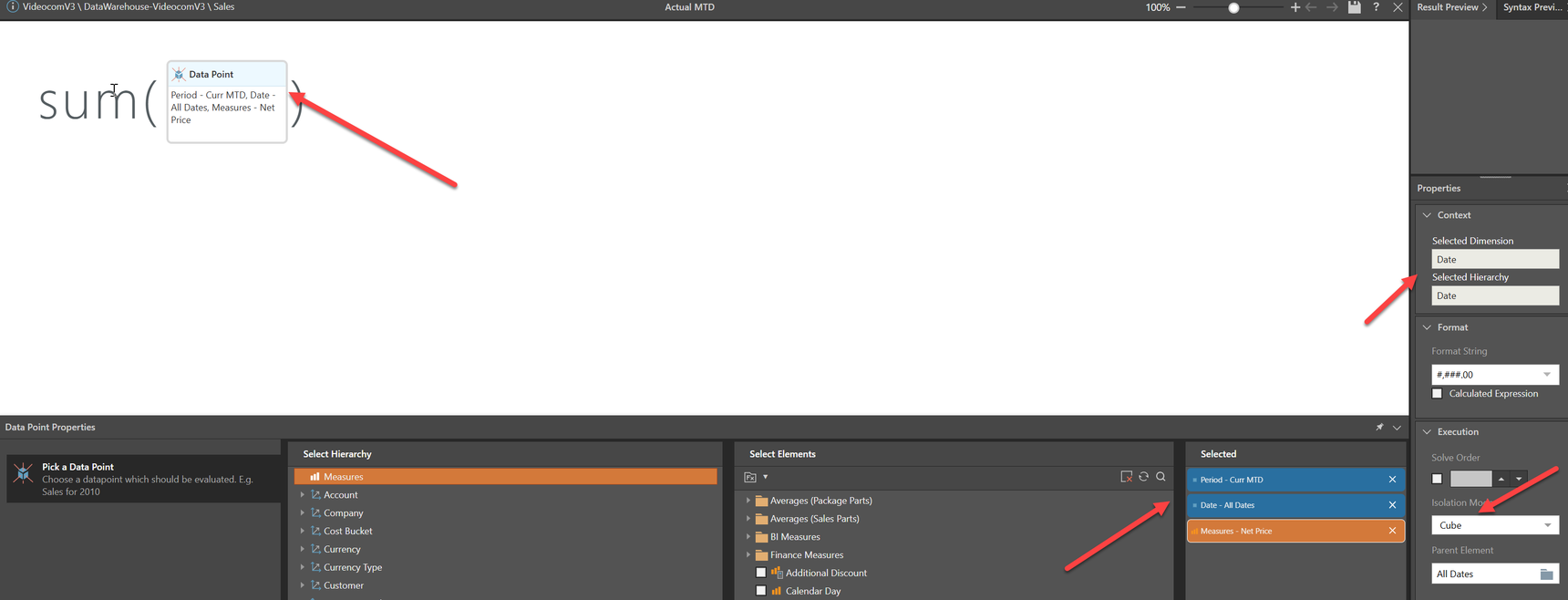Save the formula with the disk icon

pos(1355,7)
